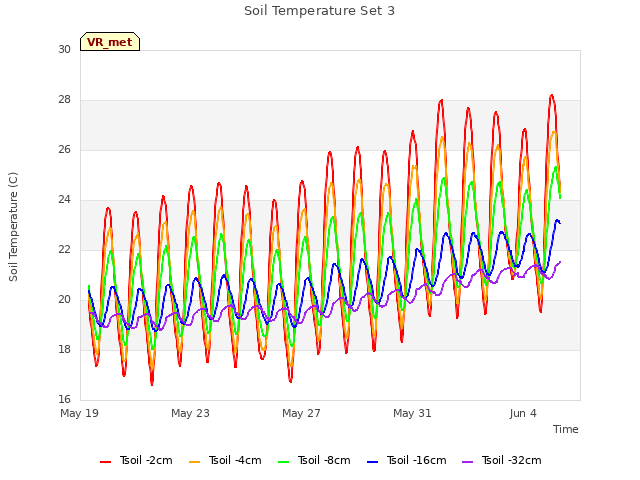Click the end of the purple -32cm line
This screenshot has height=480, width=640.
point(560,262)
